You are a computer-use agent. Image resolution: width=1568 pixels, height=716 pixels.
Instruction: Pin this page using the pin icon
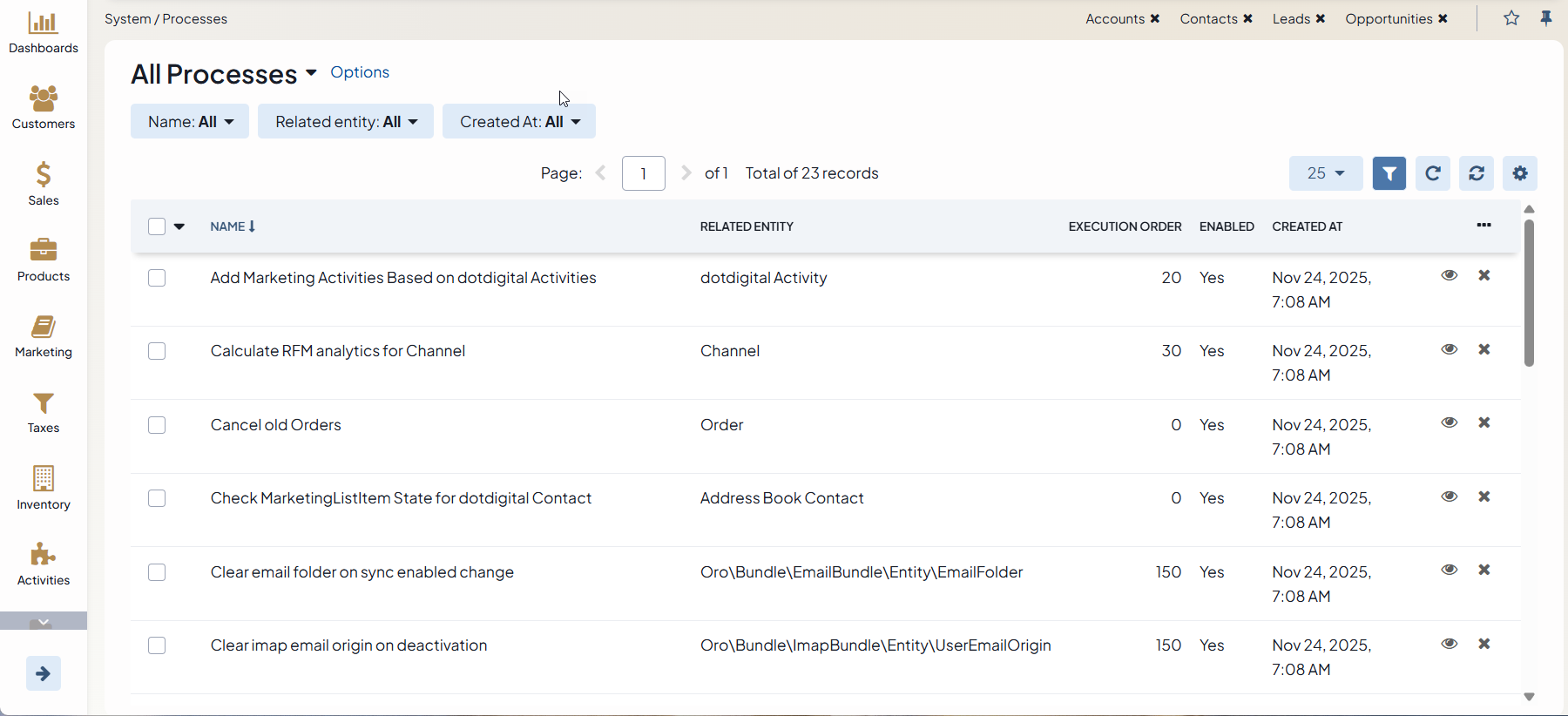click(x=1546, y=18)
